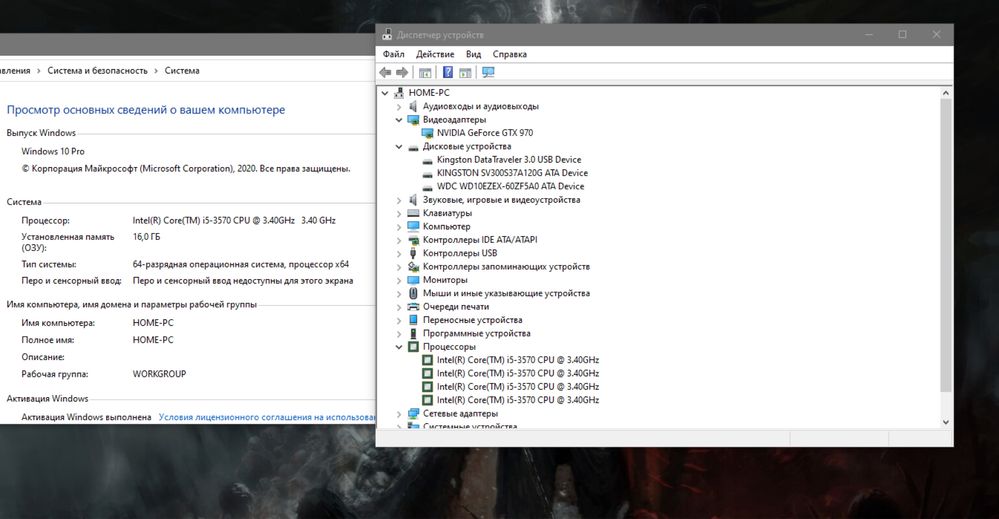This screenshot has height=519, width=999.
Task: Collapse the Дисковые устройства node
Action: (x=399, y=146)
